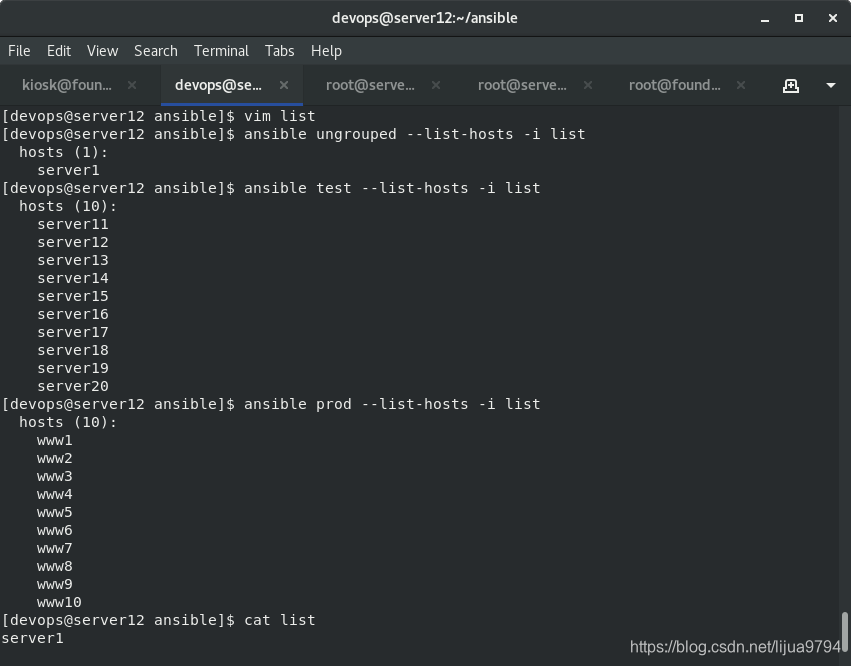Image resolution: width=851 pixels, height=666 pixels.
Task: Click the new tab icon
Action: point(791,86)
